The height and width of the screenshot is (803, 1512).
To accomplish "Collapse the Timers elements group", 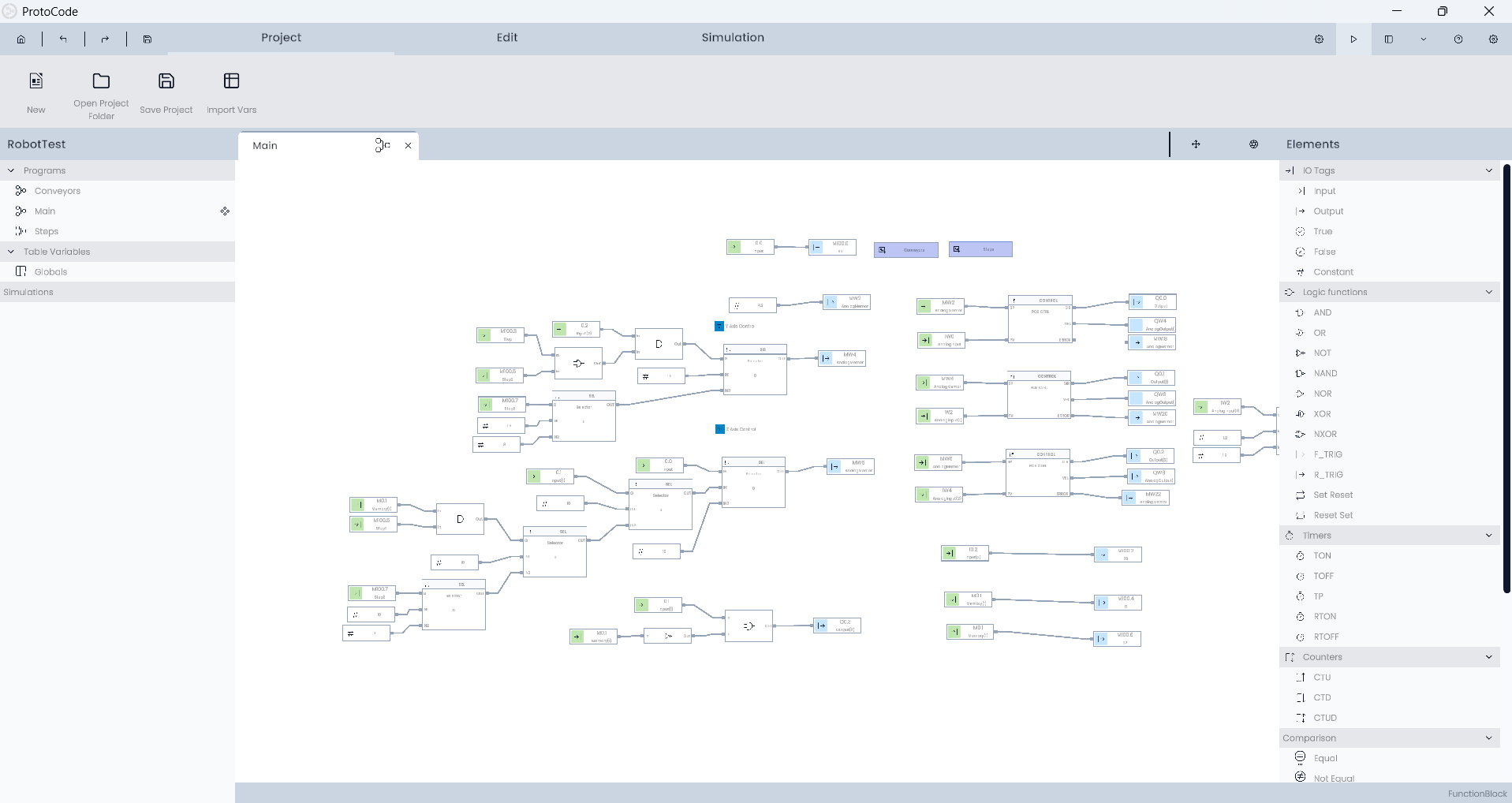I will pos(1489,535).
